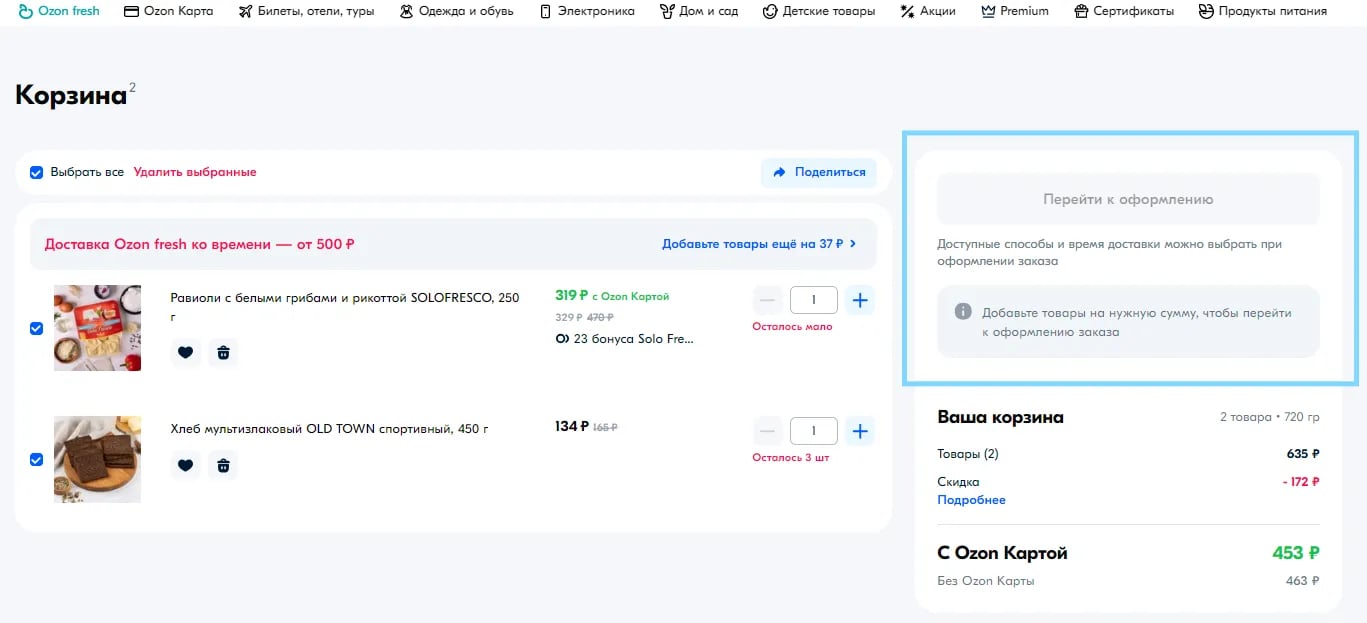Click the 319 ₽ с Ozon Картой price
This screenshot has height=623, width=1367.
point(612,296)
